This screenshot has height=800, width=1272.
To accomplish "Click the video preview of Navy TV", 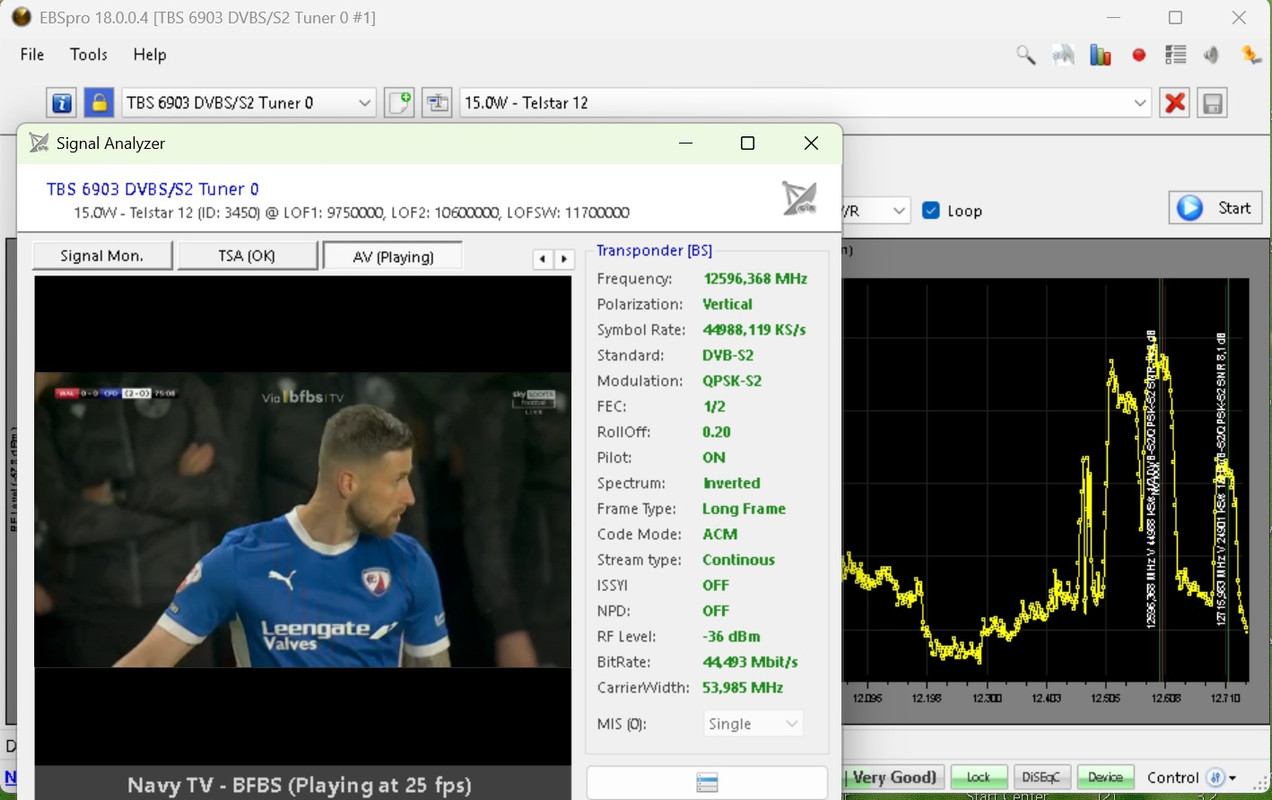I will [303, 519].
